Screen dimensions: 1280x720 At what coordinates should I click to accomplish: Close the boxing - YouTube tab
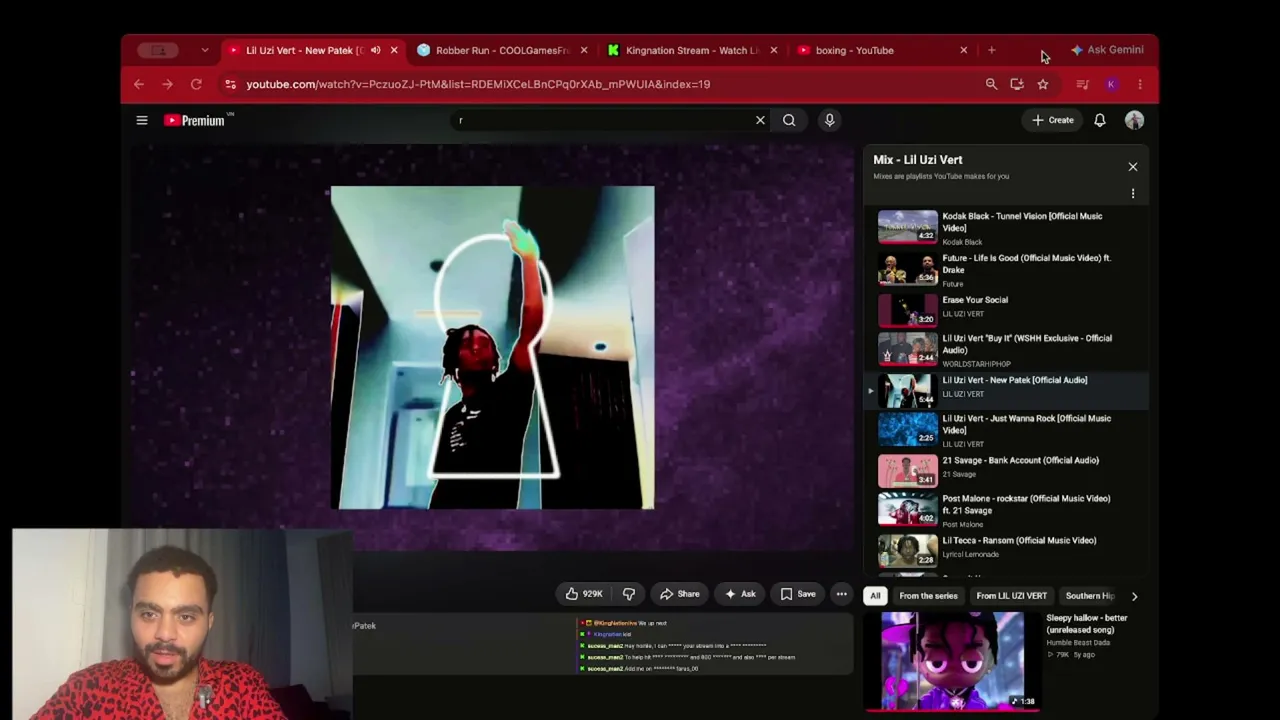click(x=963, y=50)
